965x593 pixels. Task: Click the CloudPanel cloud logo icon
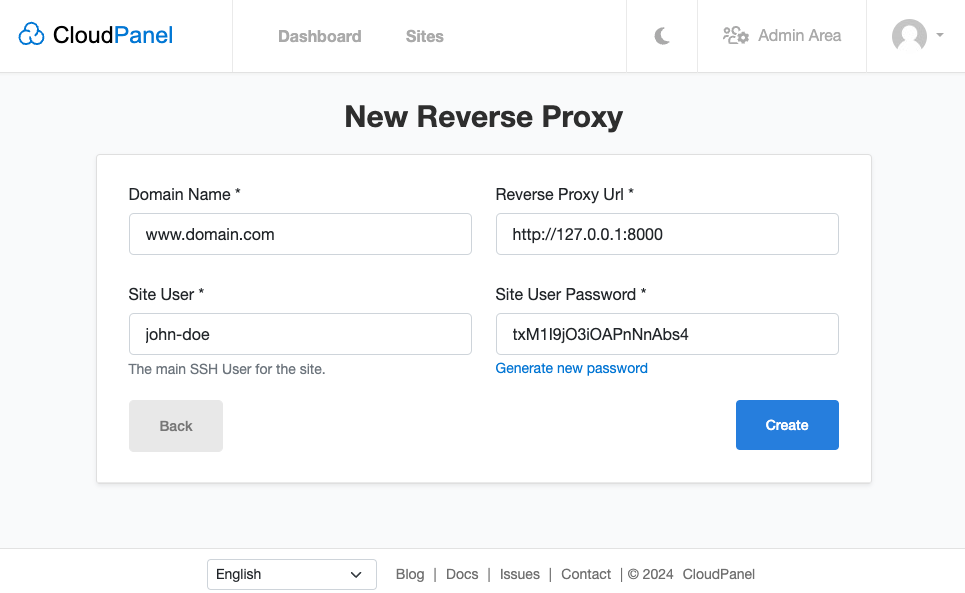[x=31, y=34]
